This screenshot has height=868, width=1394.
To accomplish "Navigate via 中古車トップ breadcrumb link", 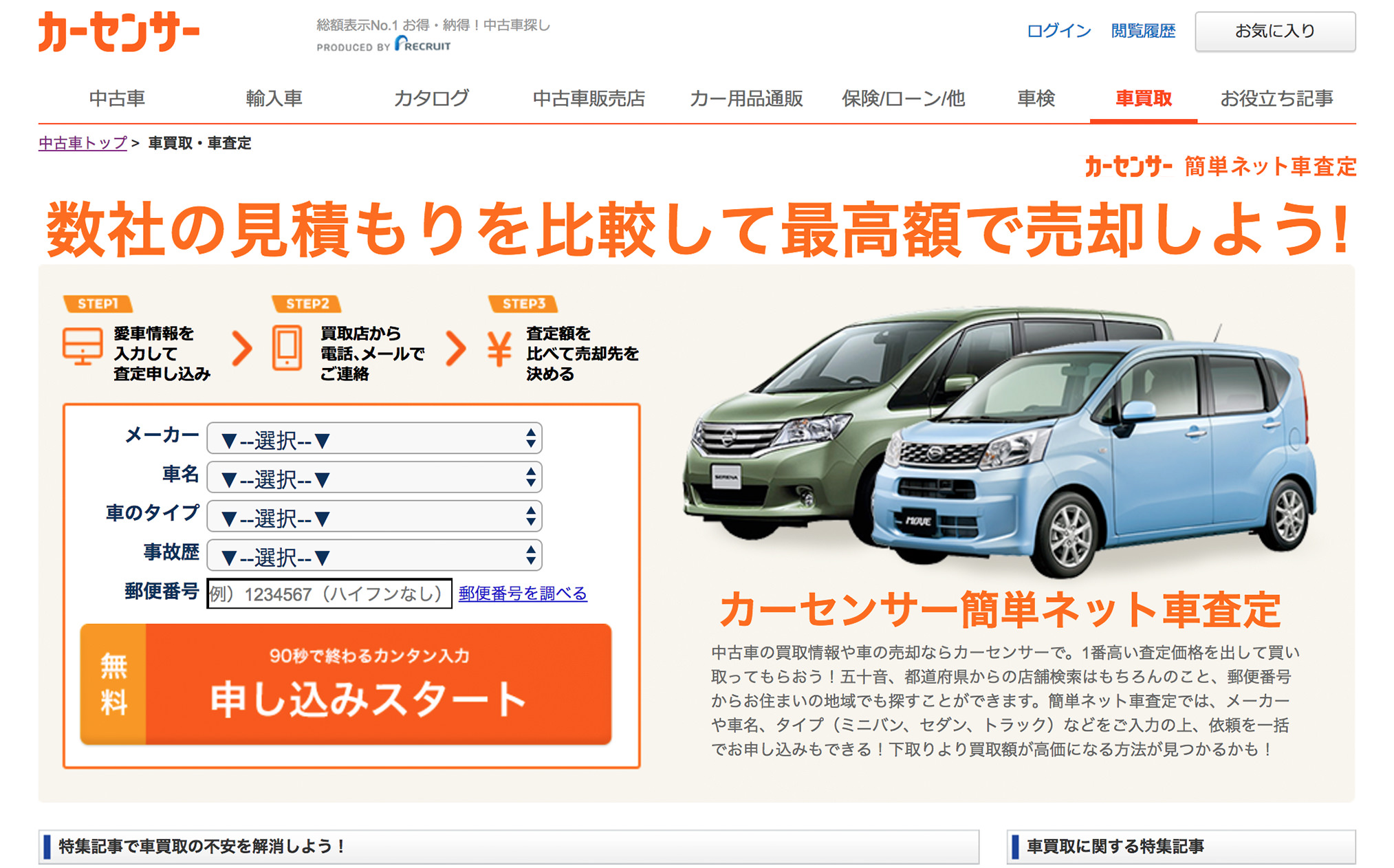I will point(82,144).
